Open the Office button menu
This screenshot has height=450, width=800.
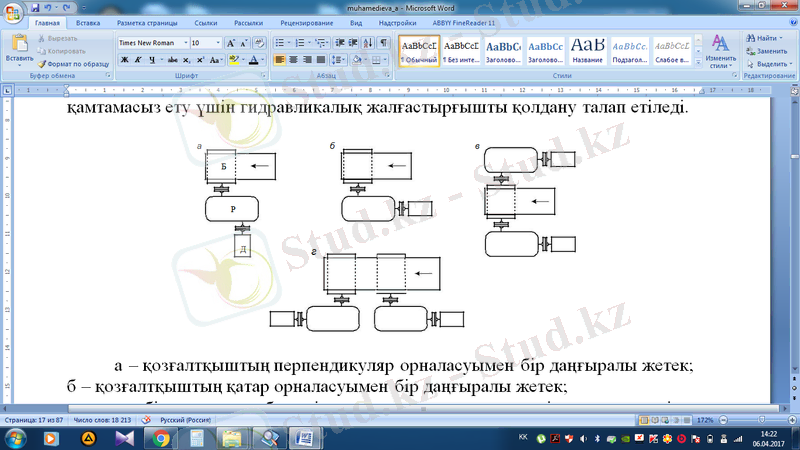coord(13,12)
